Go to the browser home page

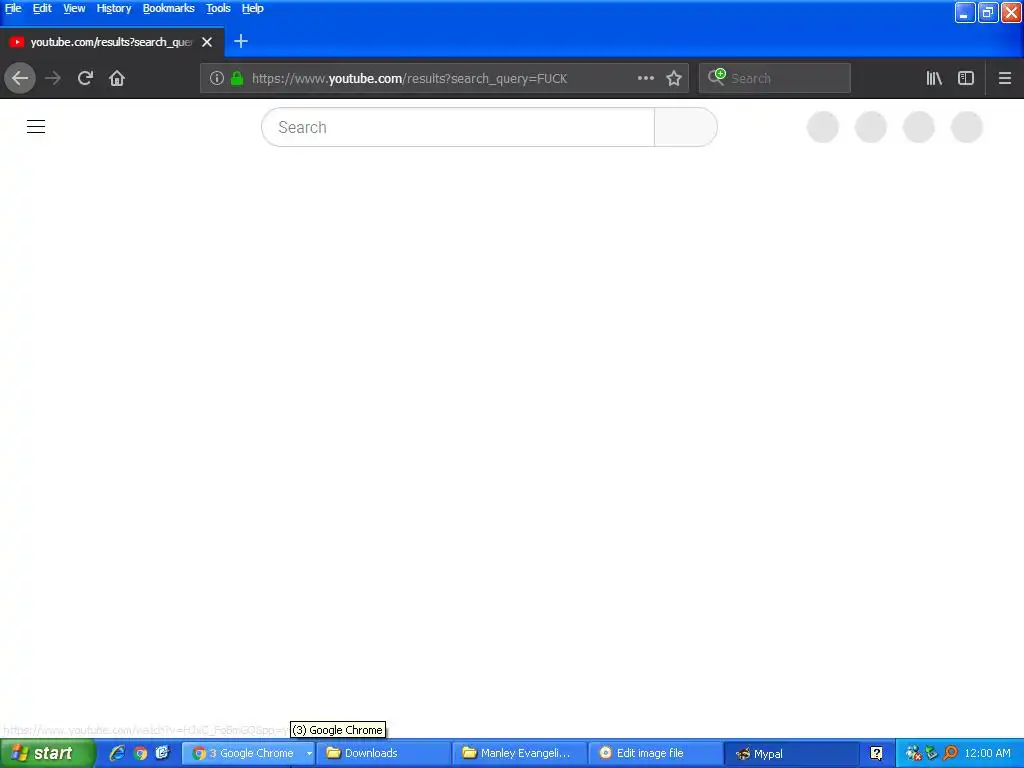117,78
